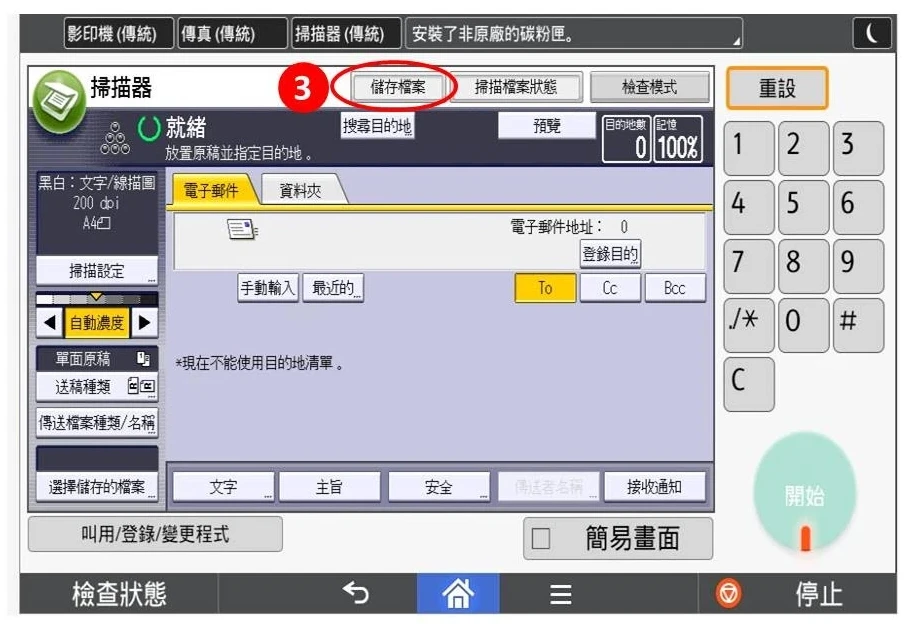921x629 pixels.
Task: Tap the Home icon on bottom bar
Action: pyautogui.click(x=460, y=592)
